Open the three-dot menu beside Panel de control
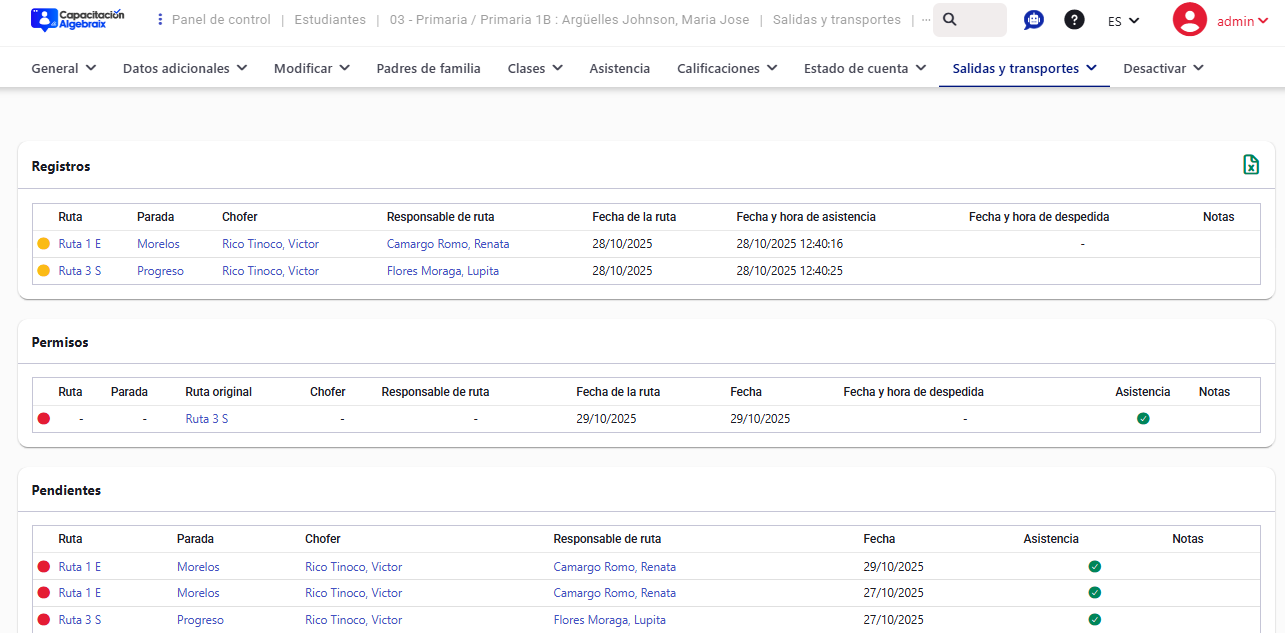The height and width of the screenshot is (633, 1285). pos(160,20)
